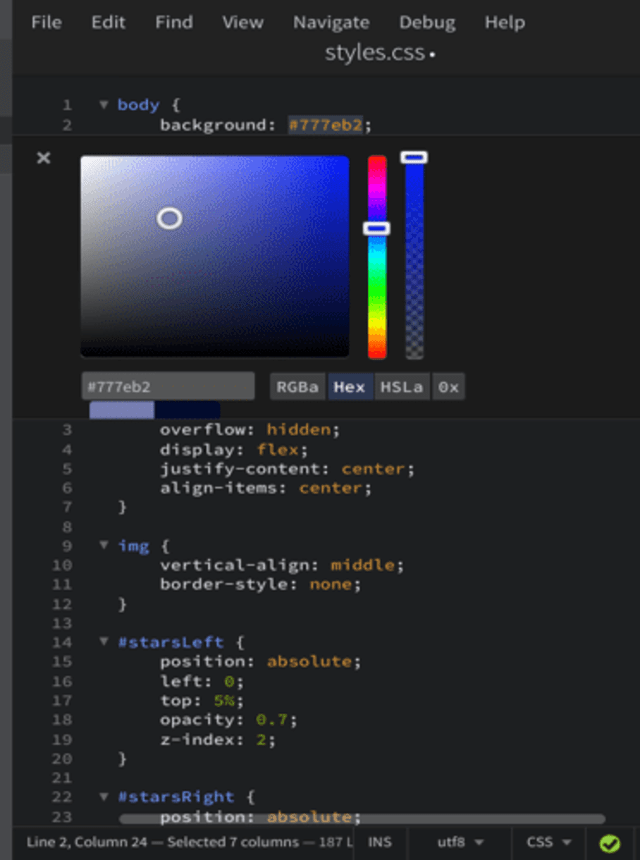Close the inline color picker
The image size is (640, 860).
click(43, 158)
